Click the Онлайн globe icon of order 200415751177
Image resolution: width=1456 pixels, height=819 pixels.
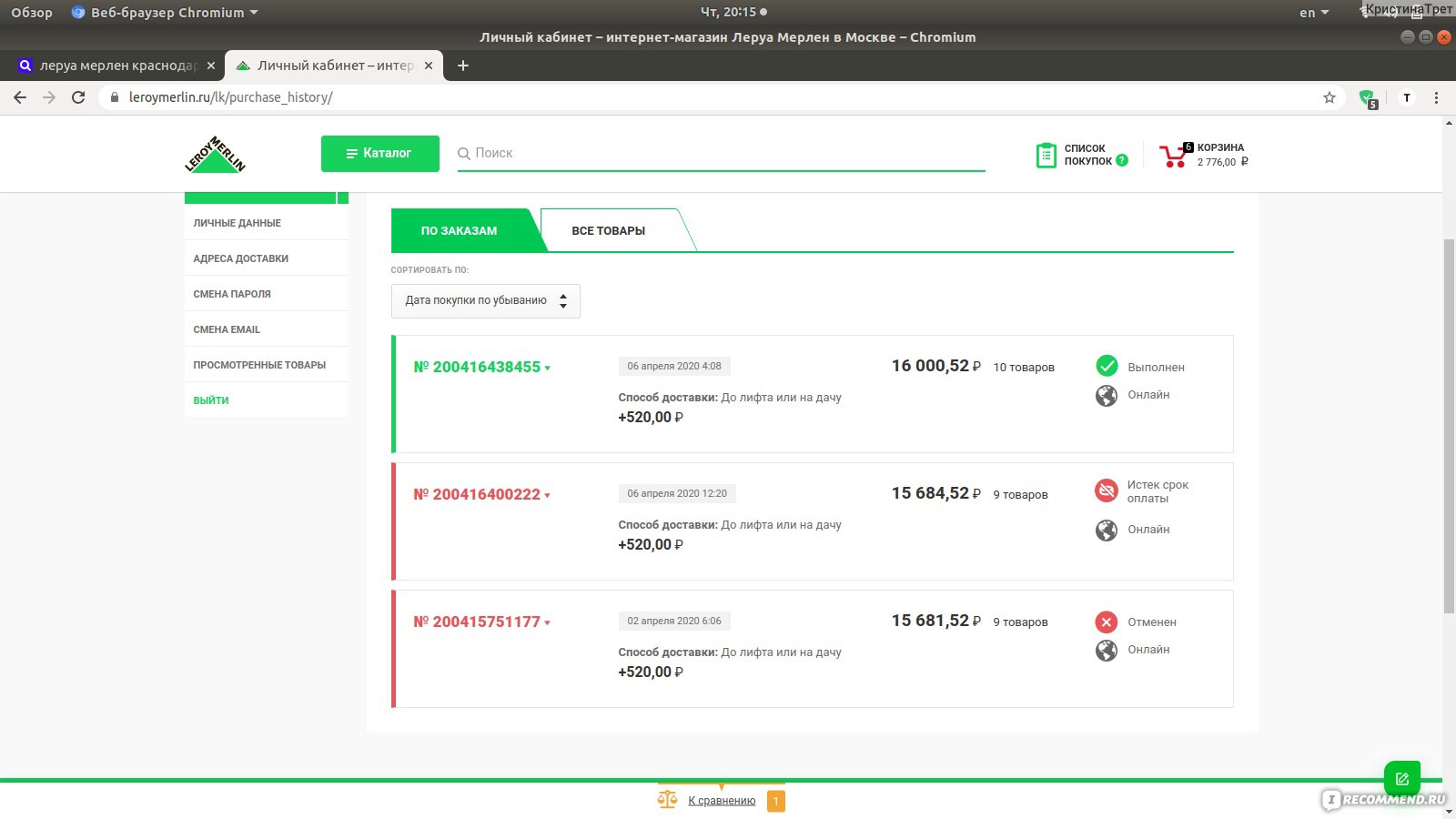(x=1107, y=651)
